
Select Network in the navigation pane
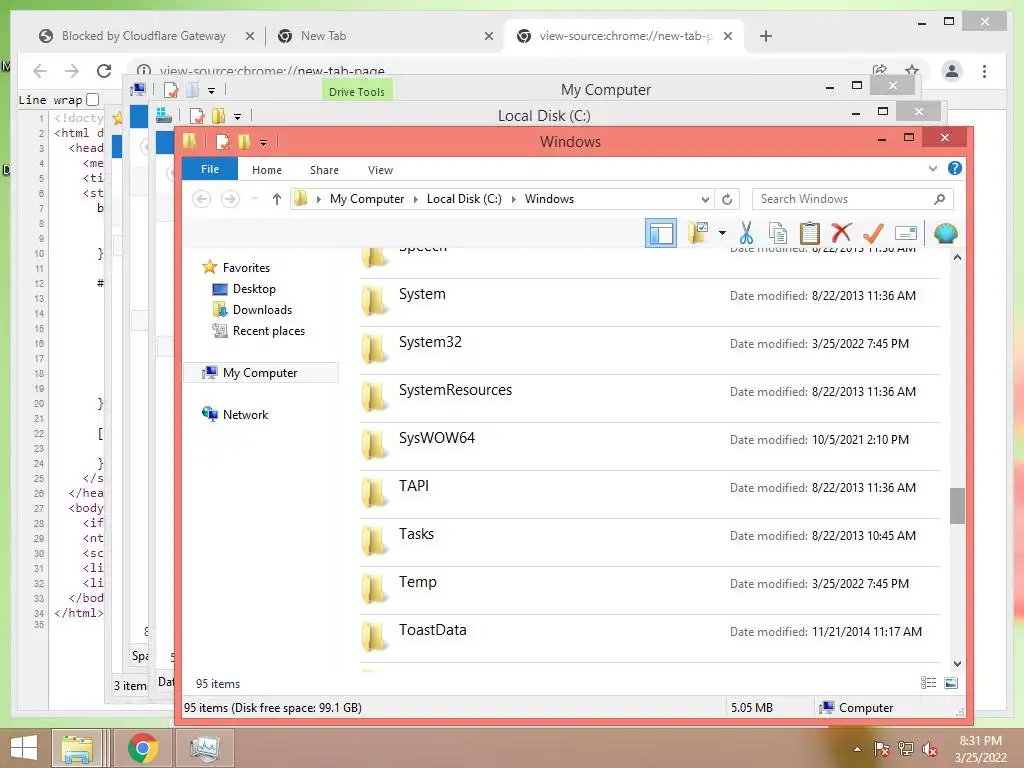click(245, 415)
